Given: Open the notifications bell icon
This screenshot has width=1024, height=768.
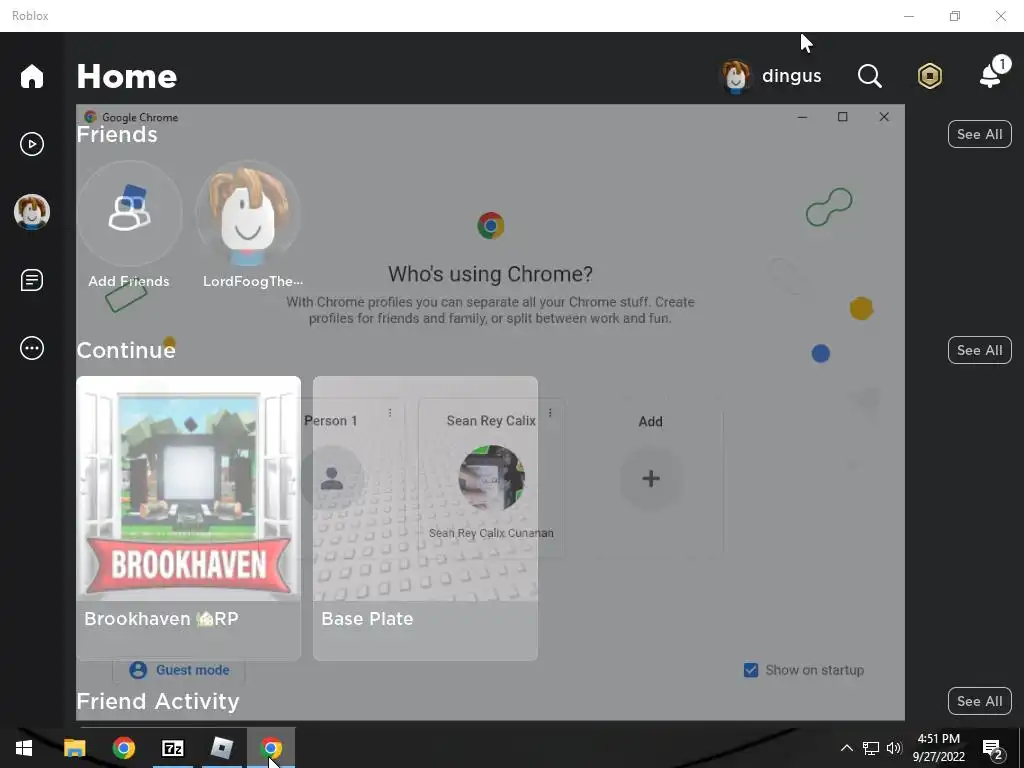Looking at the screenshot, I should (991, 76).
